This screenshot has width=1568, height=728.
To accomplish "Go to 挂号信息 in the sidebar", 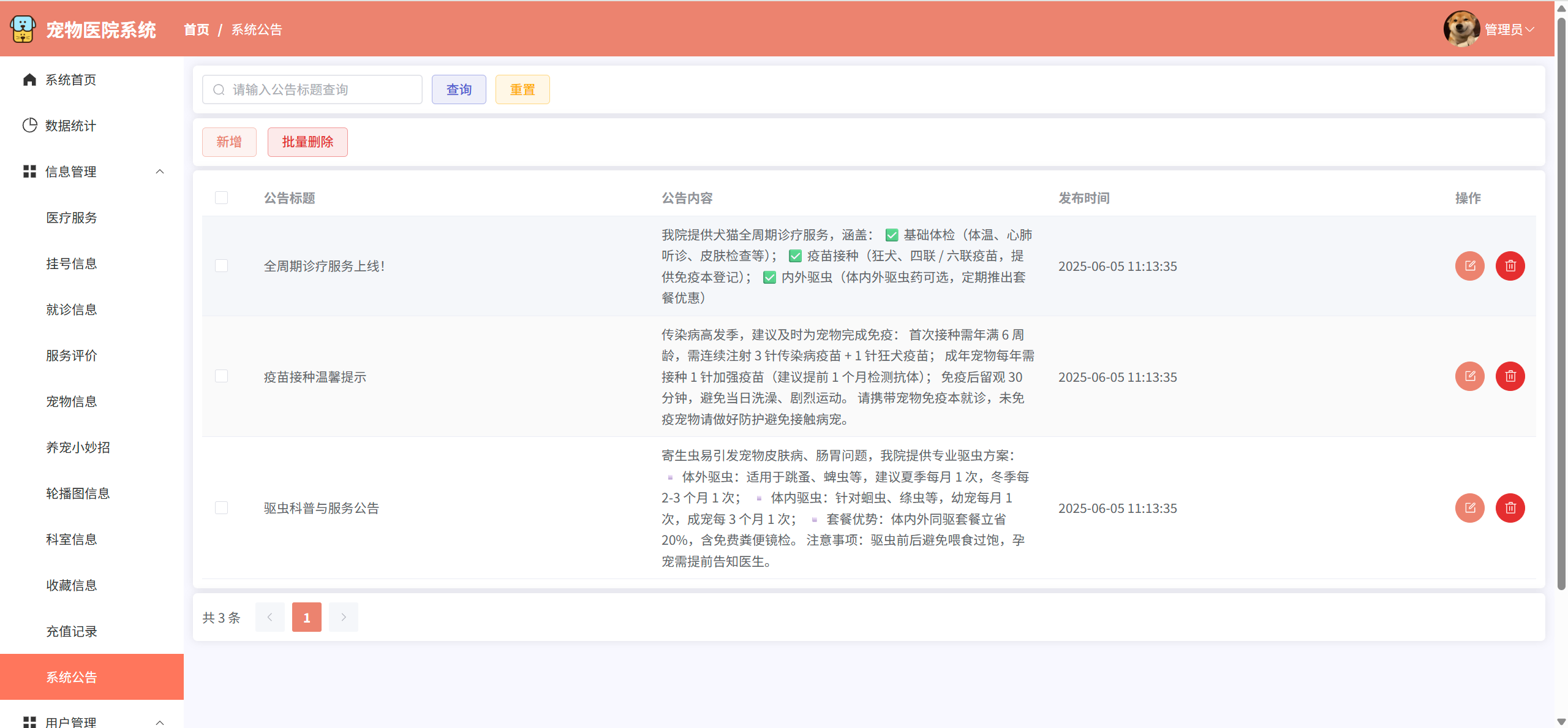I will click(x=71, y=264).
